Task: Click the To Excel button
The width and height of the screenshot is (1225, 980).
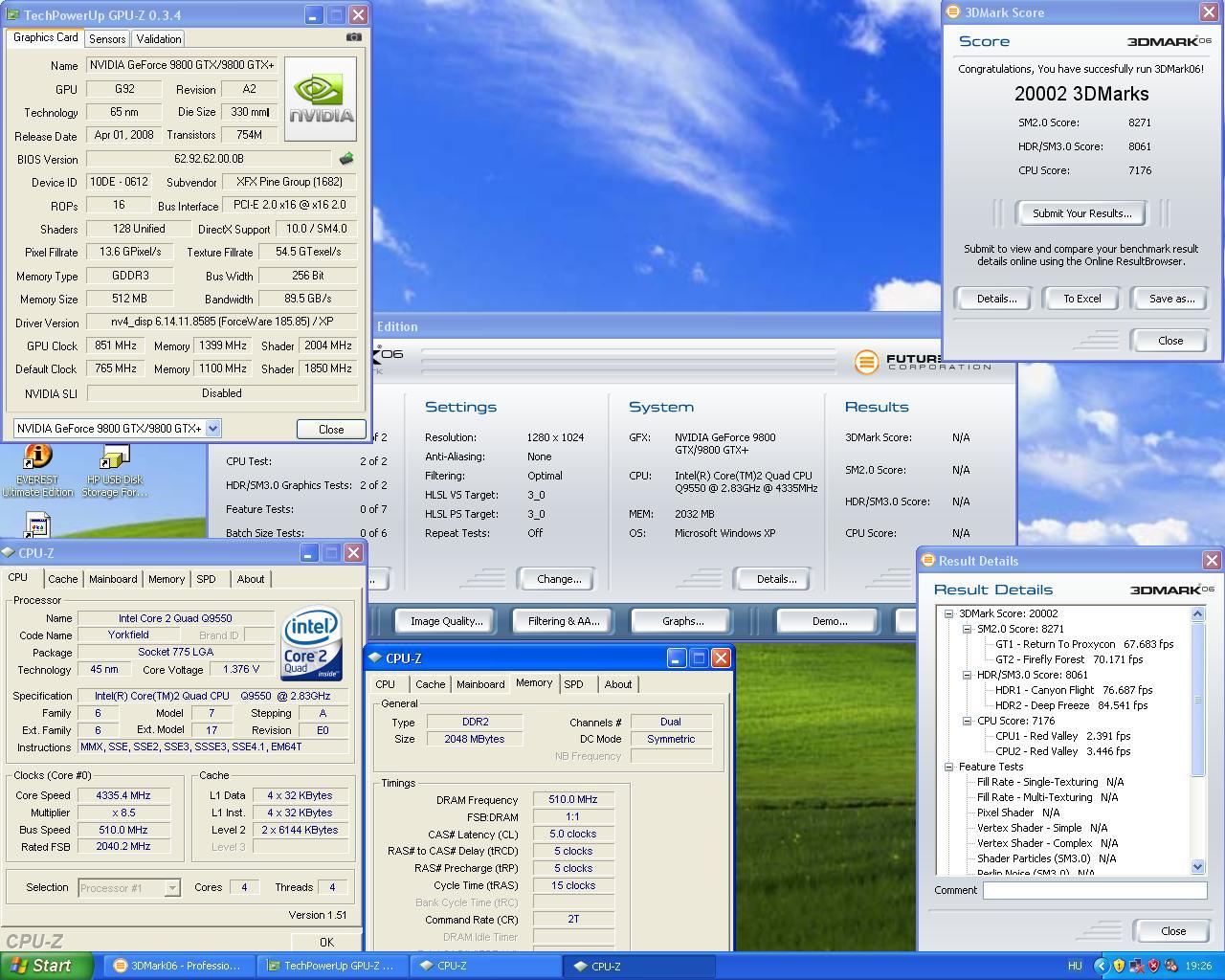Action: [x=1082, y=299]
